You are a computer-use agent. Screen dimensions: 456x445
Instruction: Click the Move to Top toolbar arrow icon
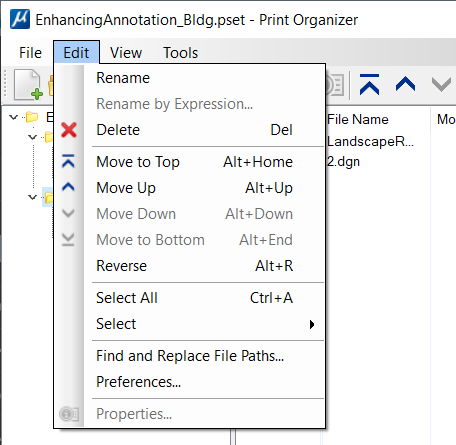coord(369,84)
